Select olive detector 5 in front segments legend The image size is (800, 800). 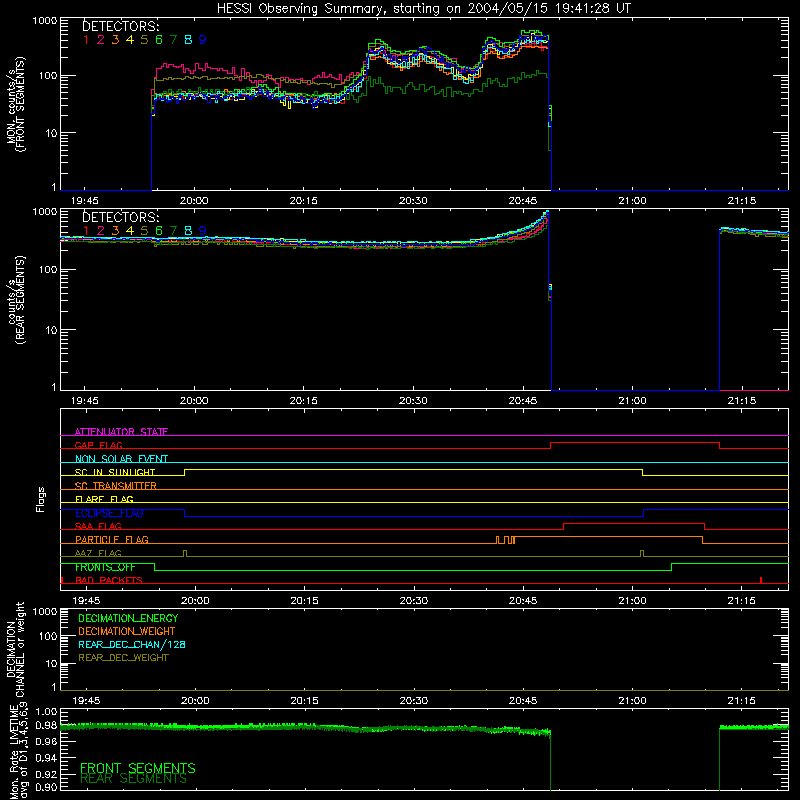(x=144, y=40)
